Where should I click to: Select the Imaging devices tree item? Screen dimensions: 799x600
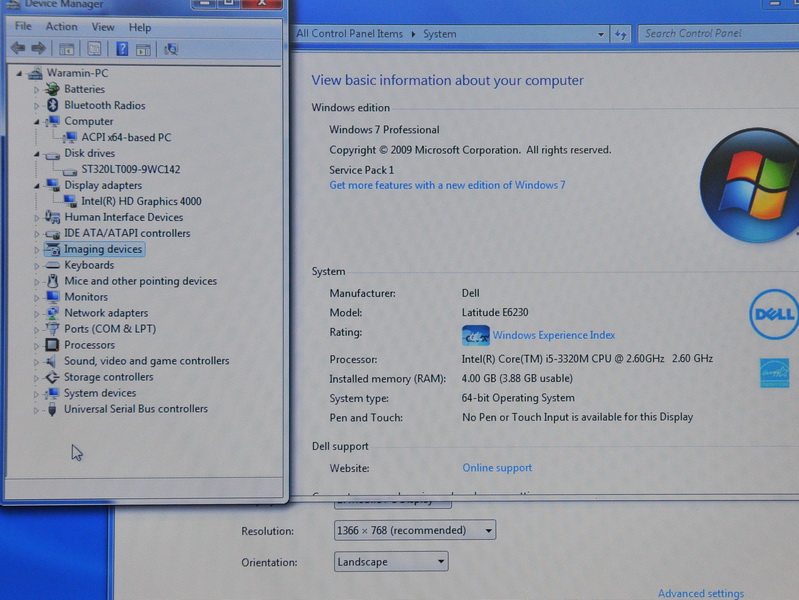(x=103, y=249)
